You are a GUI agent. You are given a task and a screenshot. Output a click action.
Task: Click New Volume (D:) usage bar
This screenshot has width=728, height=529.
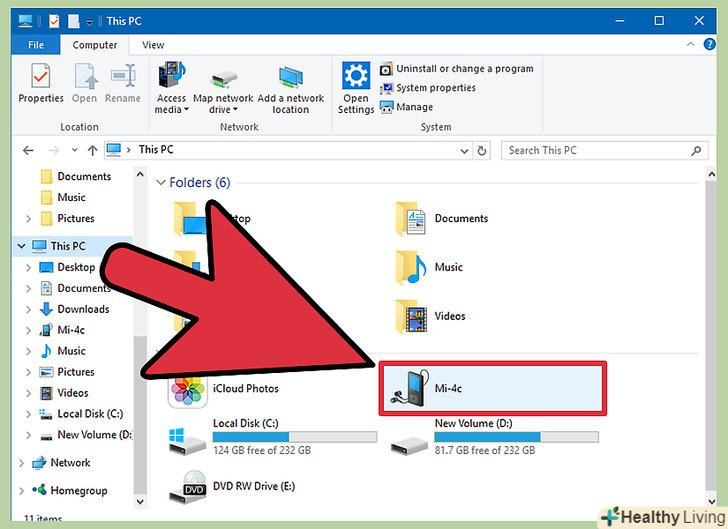pos(516,437)
